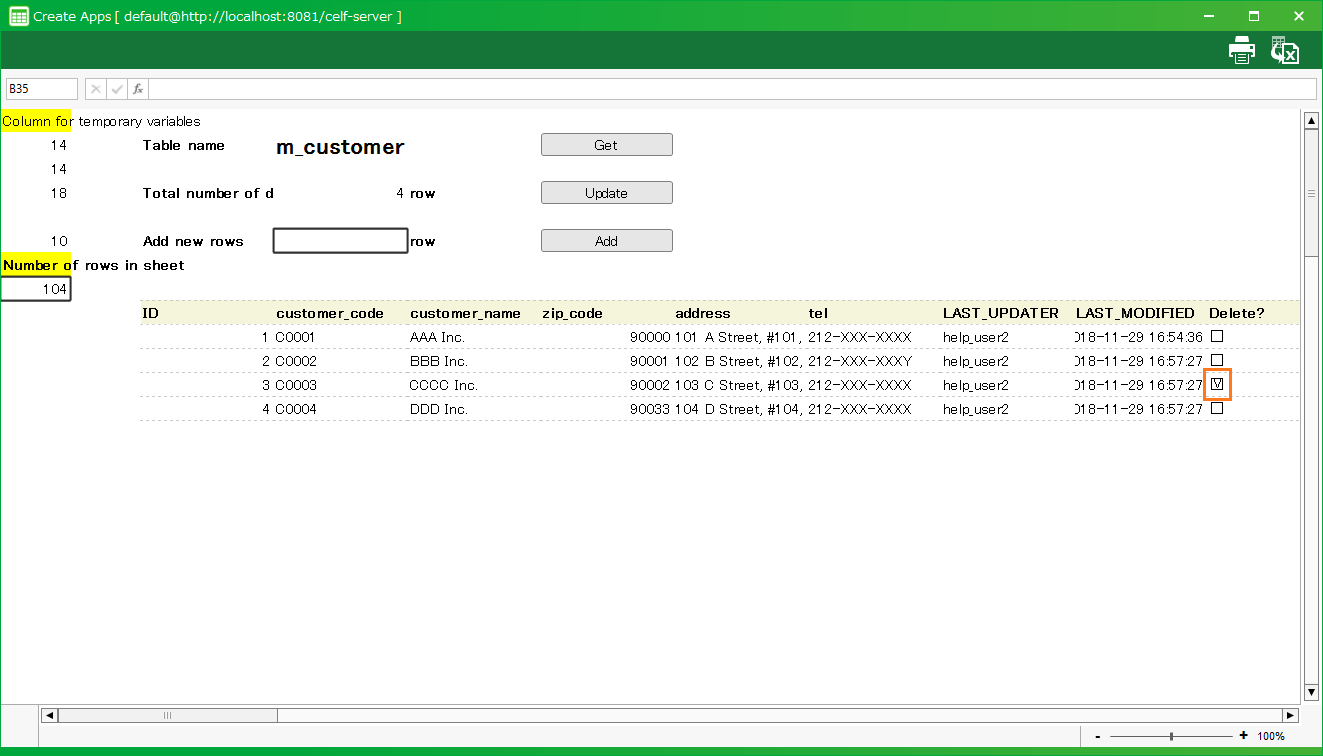
Task: Click the zoom out minus icon
Action: pyautogui.click(x=1098, y=736)
